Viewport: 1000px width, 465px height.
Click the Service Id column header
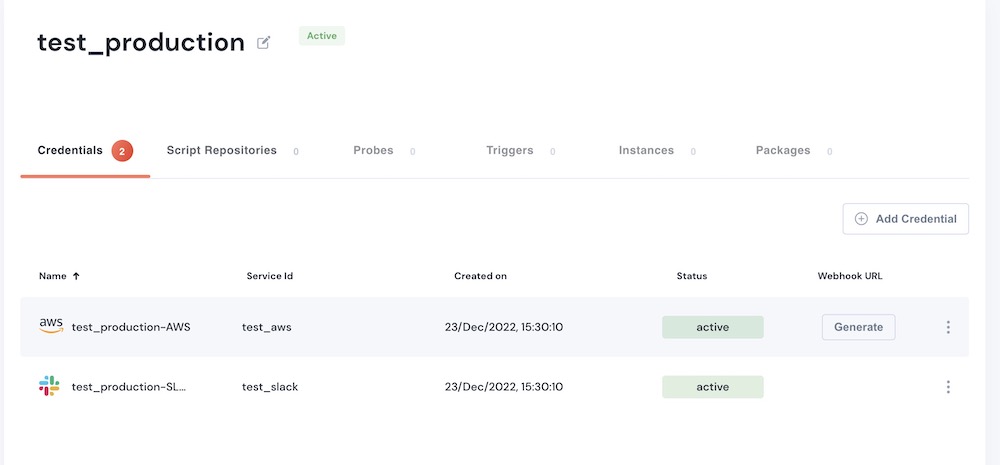pyautogui.click(x=269, y=276)
